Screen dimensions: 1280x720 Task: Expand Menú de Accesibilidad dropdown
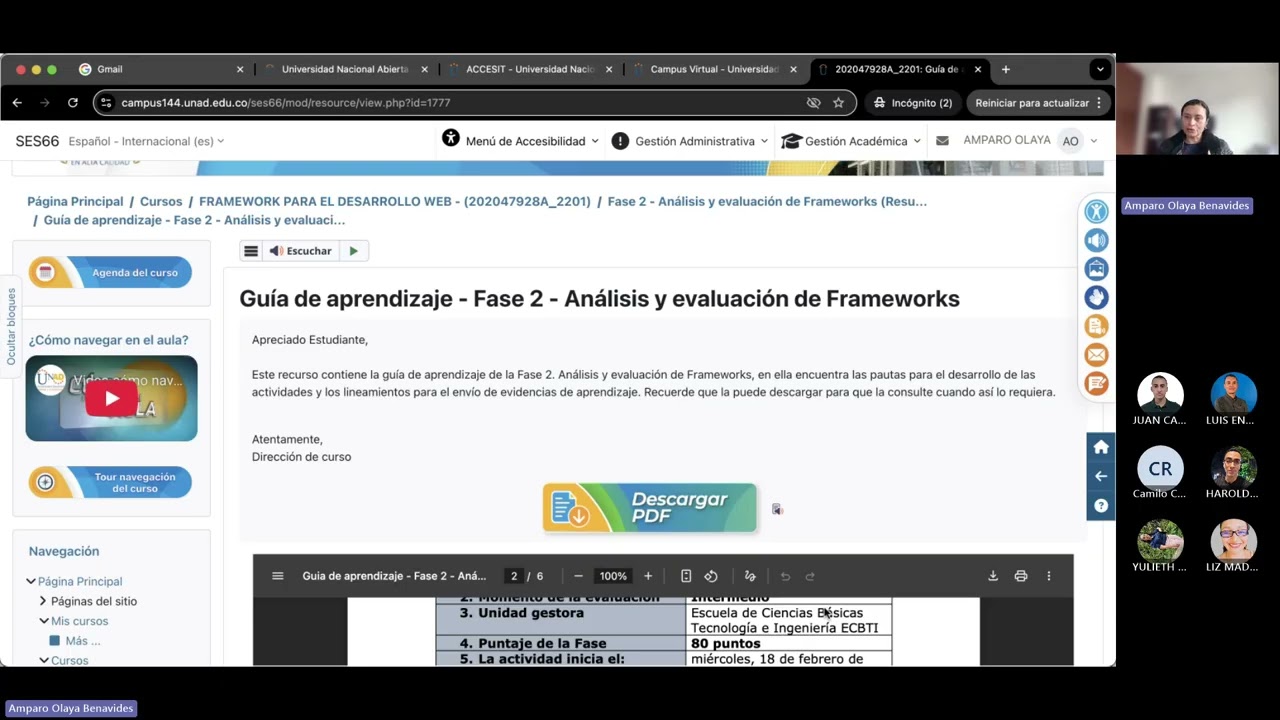[521, 141]
